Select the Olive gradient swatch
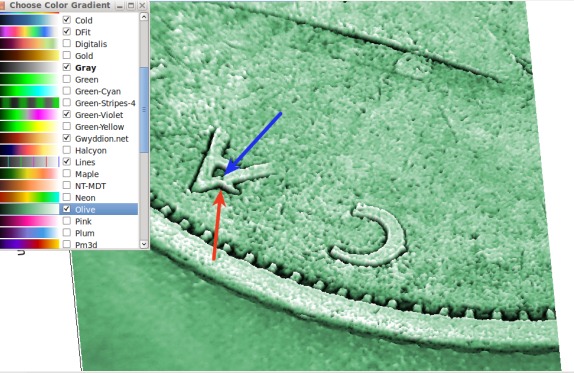This screenshot has height=373, width=574. (29, 209)
